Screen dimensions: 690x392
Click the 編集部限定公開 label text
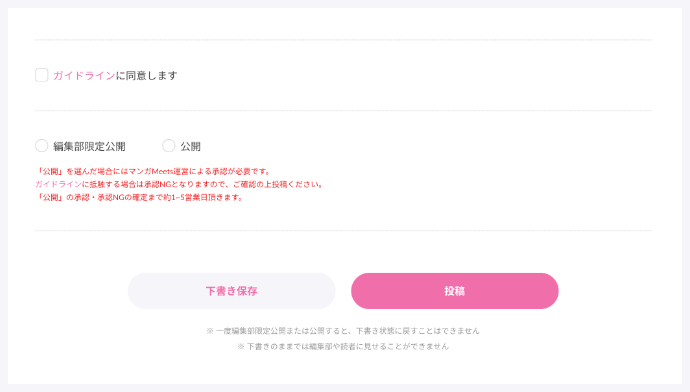[89, 147]
